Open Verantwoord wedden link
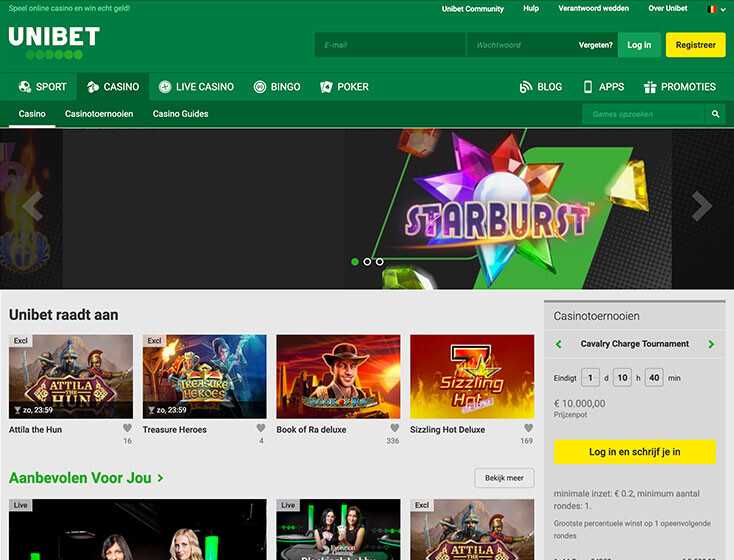Screen dimensions: 734x560 coord(593,8)
